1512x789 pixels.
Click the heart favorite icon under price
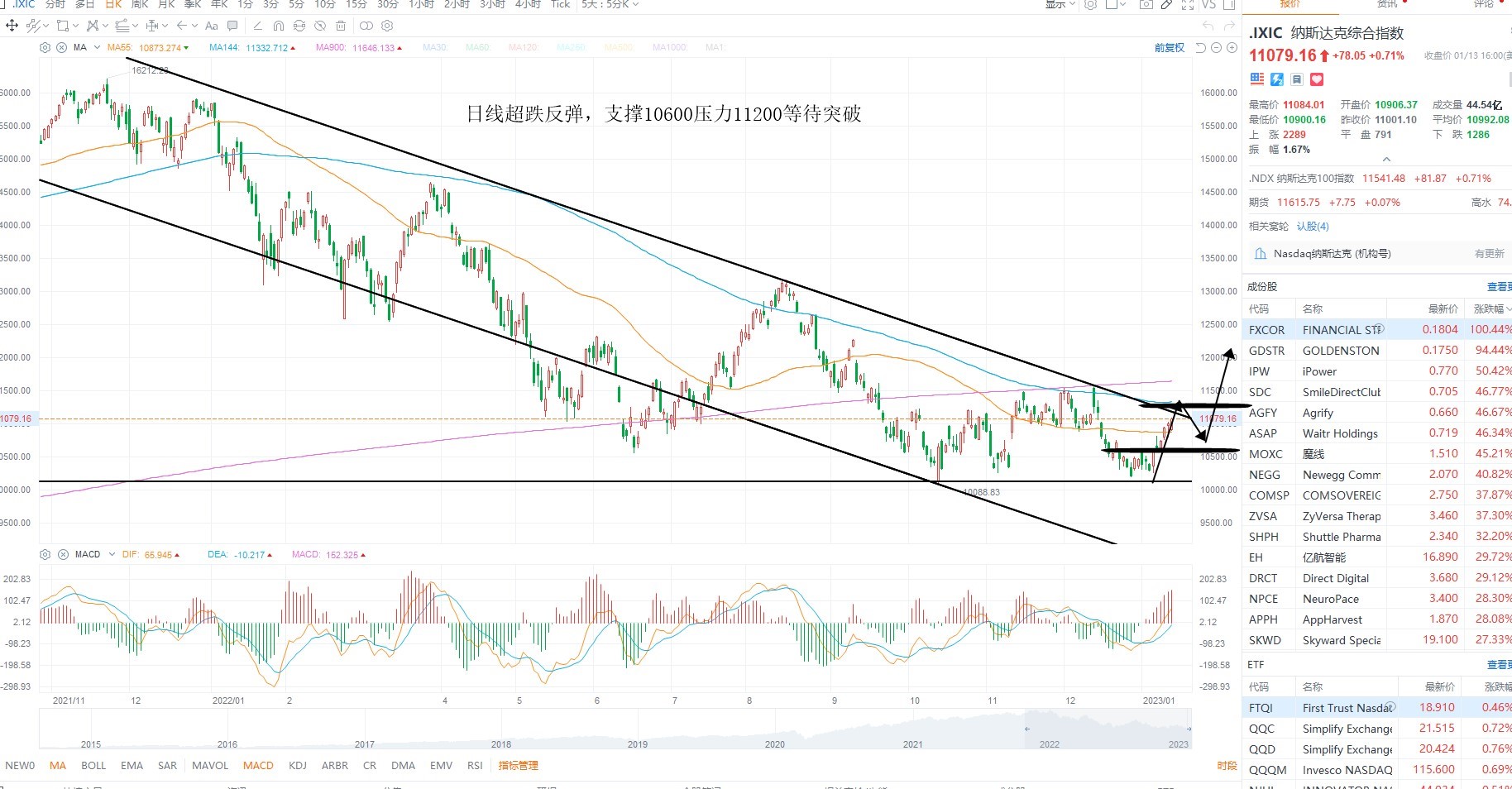pos(1317,79)
